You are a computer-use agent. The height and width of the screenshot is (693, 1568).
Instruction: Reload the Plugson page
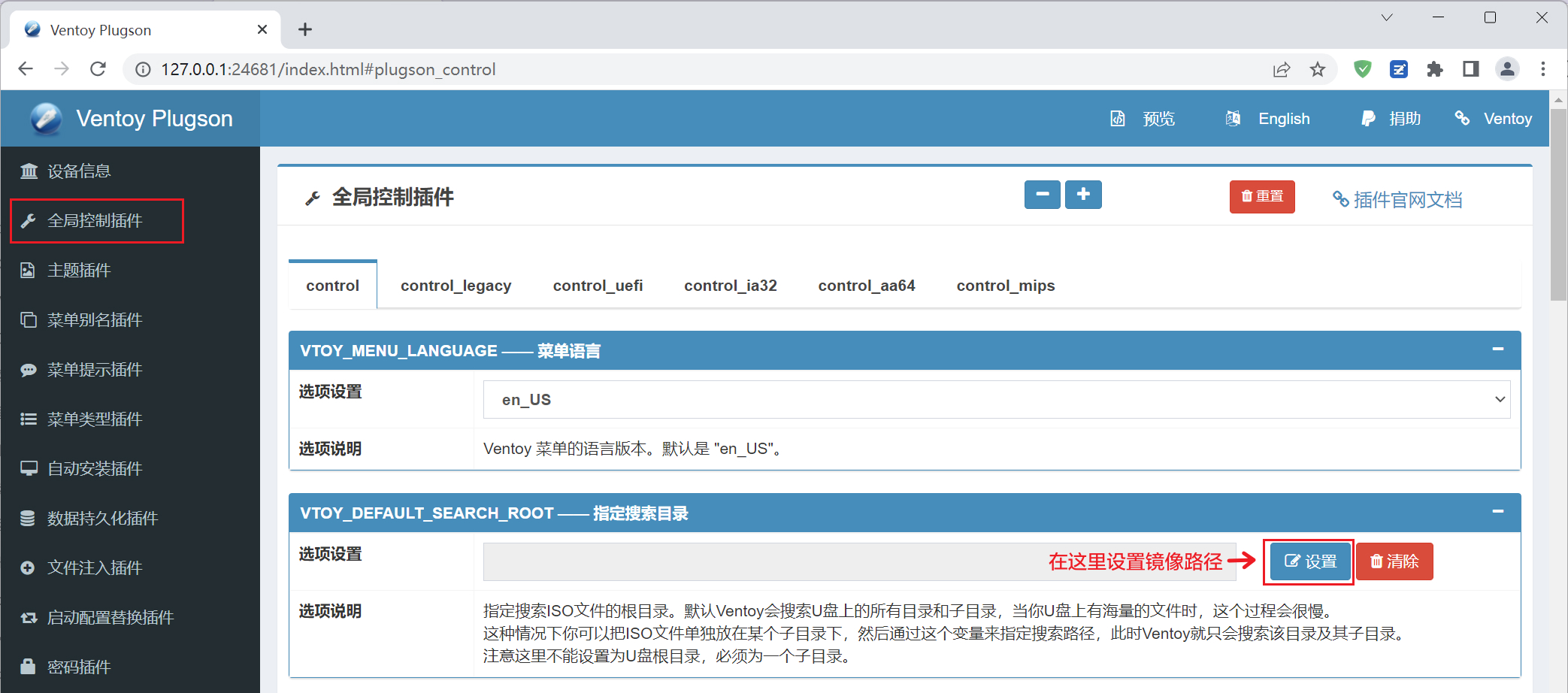(98, 69)
